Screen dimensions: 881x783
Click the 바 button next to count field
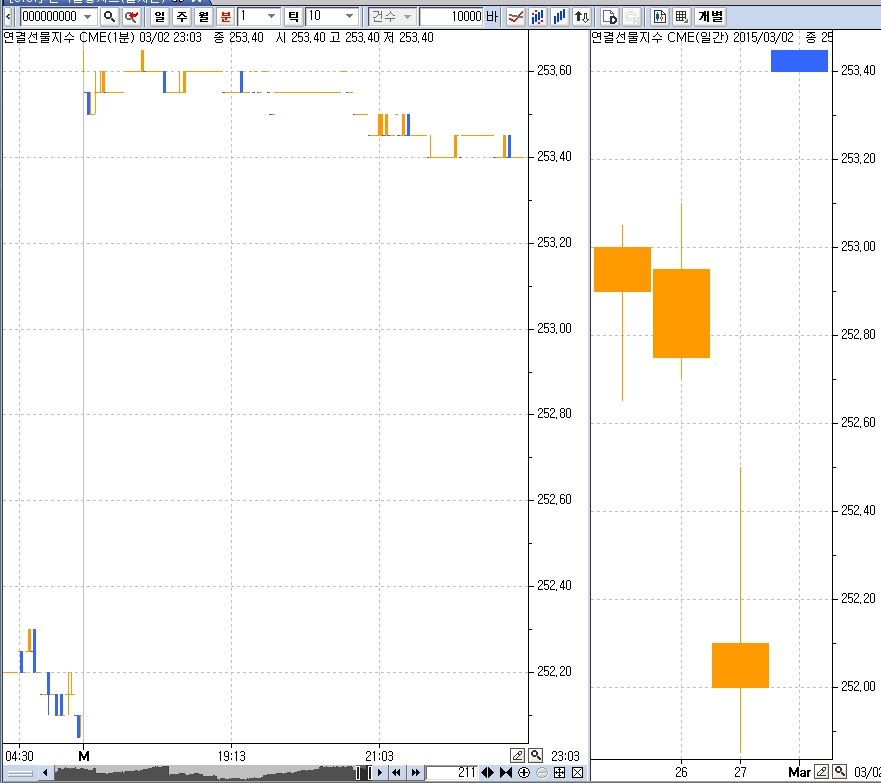(491, 17)
